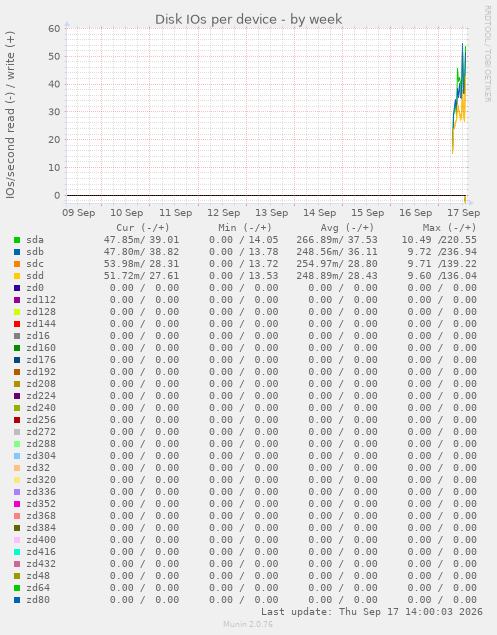Image resolution: width=497 pixels, height=635 pixels.
Task: Click sdc minimum write value 13.72
Action: tap(263, 264)
